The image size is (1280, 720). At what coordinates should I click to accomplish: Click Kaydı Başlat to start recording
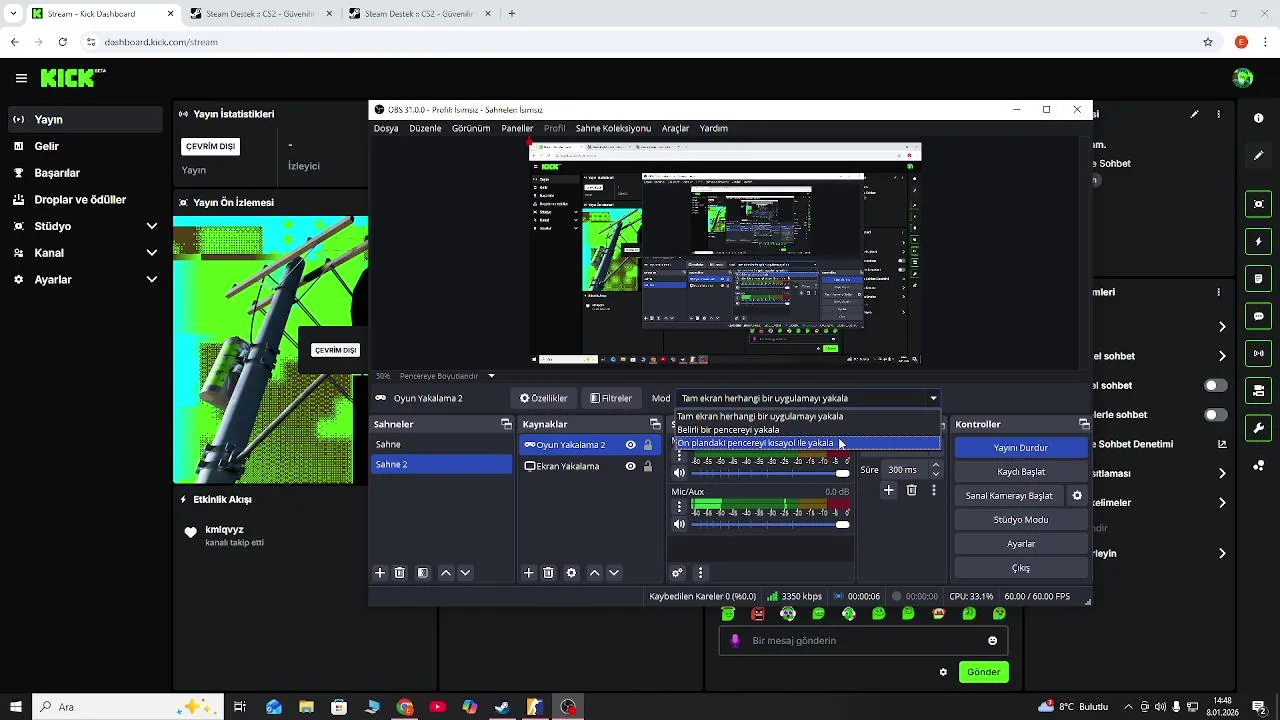click(x=1021, y=472)
